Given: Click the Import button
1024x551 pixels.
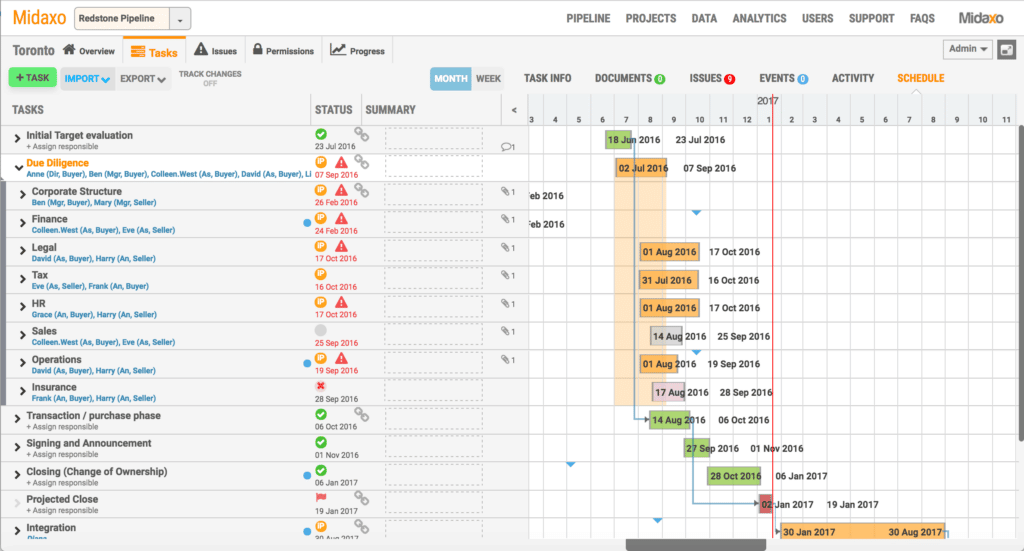Looking at the screenshot, I should point(87,79).
